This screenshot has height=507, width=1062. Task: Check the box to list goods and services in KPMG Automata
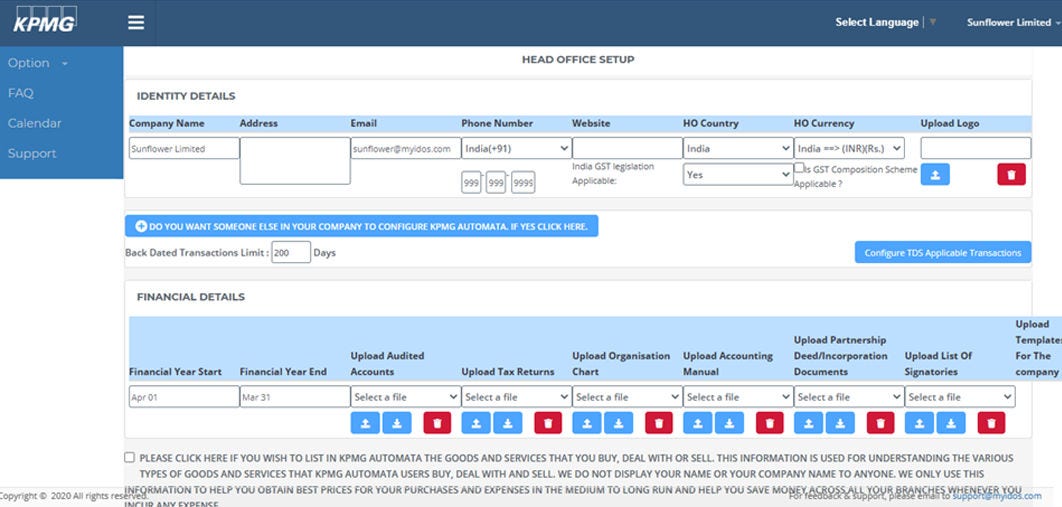(x=130, y=457)
